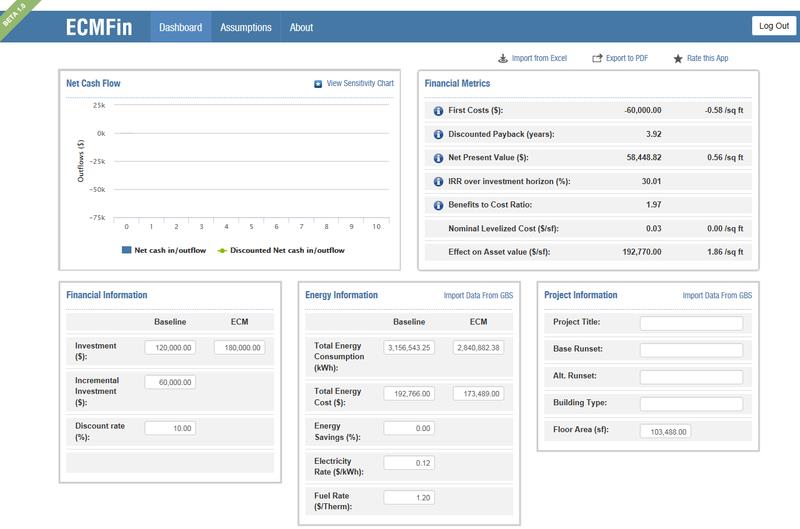Viewport: 800px width, 529px height.
Task: Click the Project Information panel title
Action: (x=581, y=295)
